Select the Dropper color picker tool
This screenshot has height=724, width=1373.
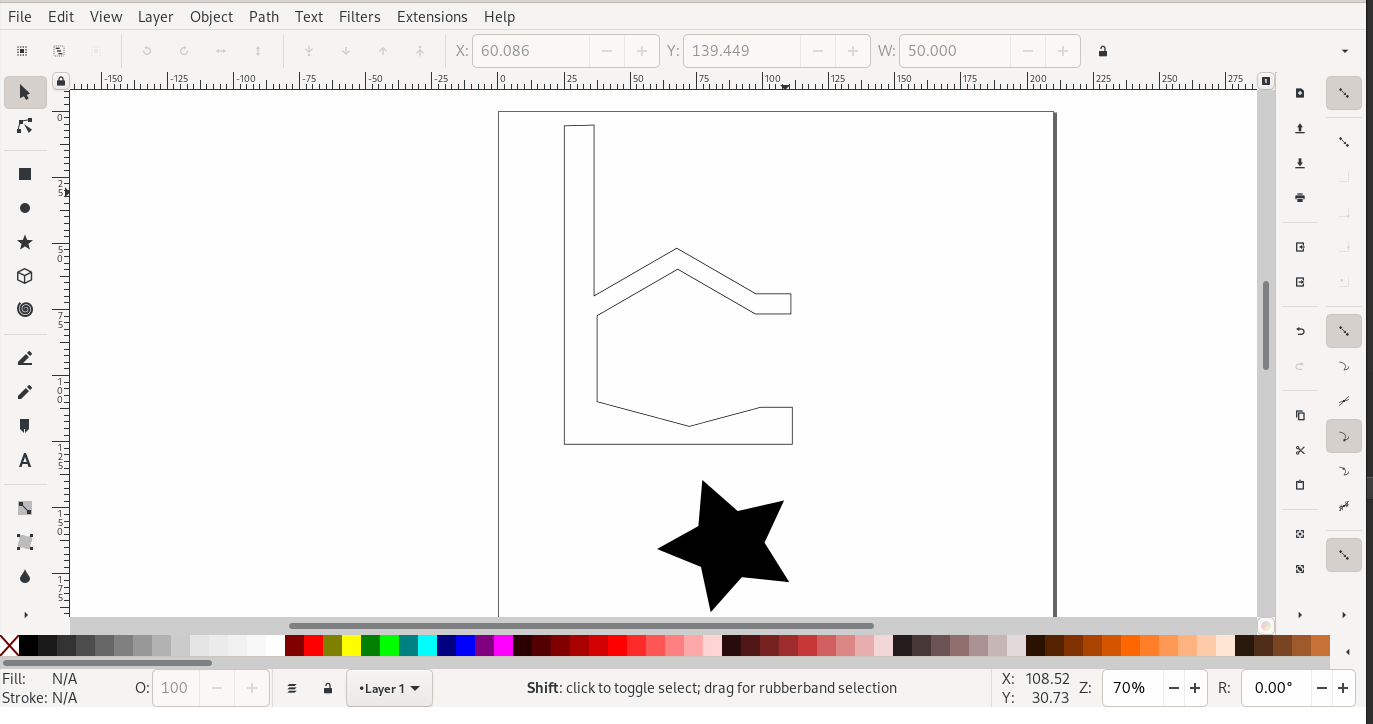click(x=25, y=576)
